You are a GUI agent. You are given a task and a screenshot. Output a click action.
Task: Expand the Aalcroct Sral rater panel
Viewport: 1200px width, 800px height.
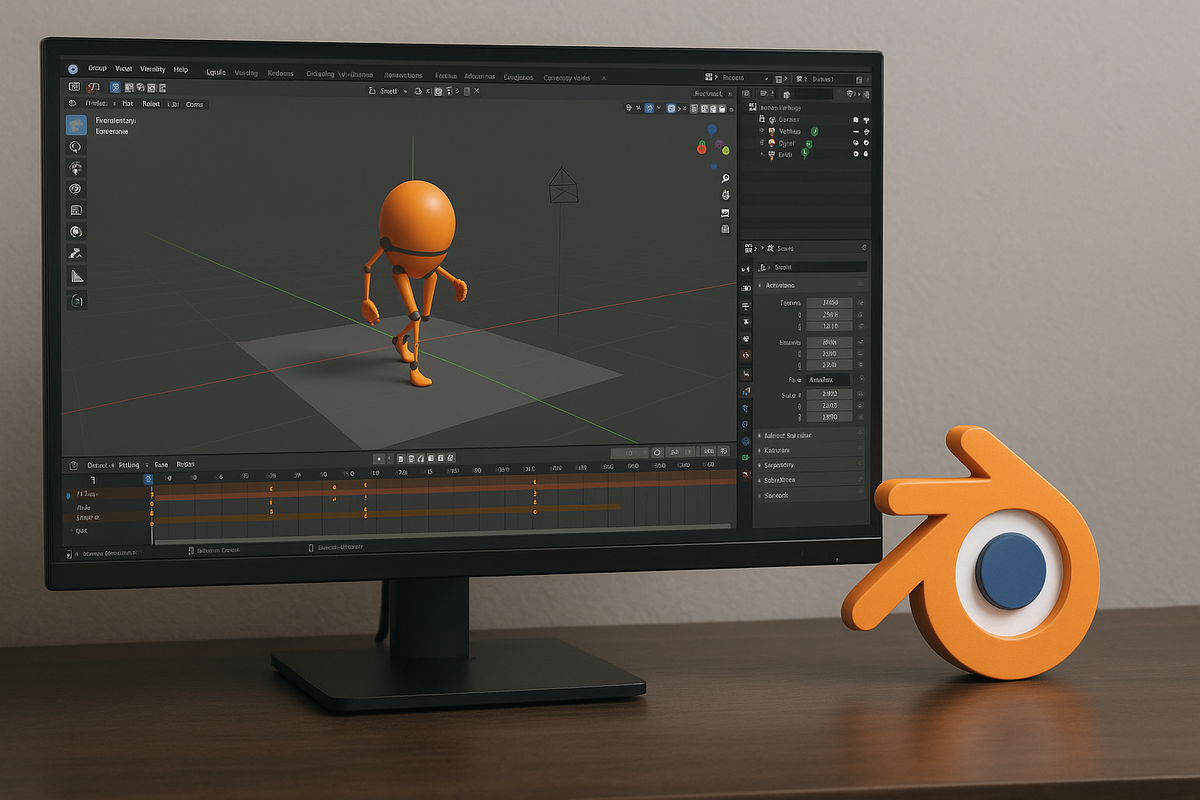(x=760, y=436)
